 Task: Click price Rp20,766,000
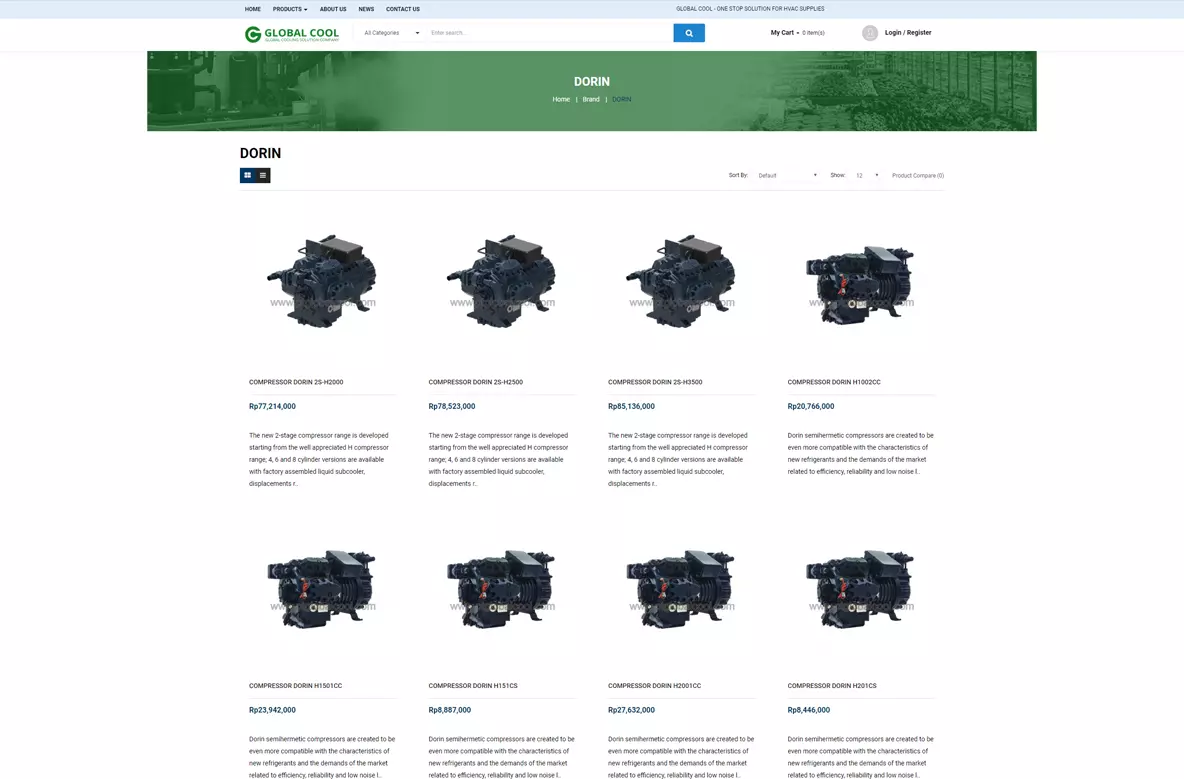pos(811,406)
